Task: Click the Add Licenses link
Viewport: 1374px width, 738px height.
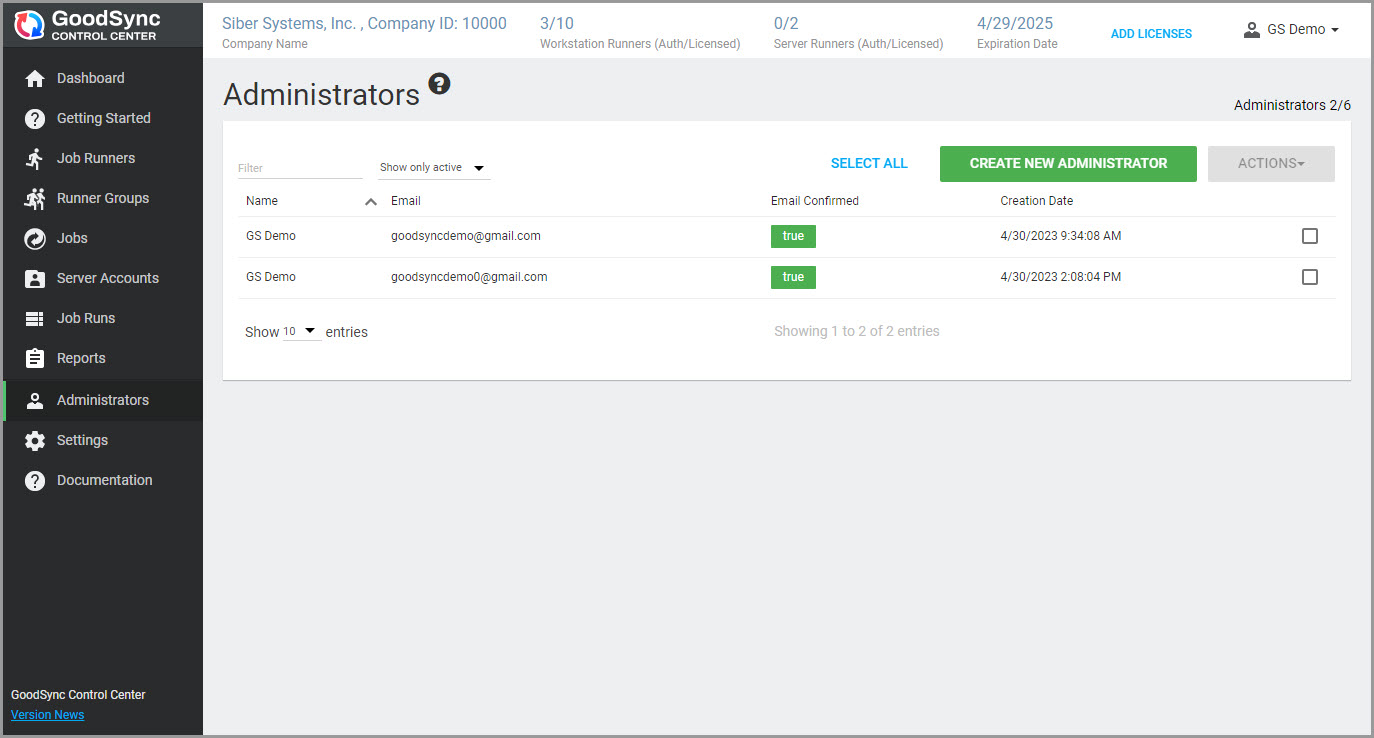Action: 1151,34
